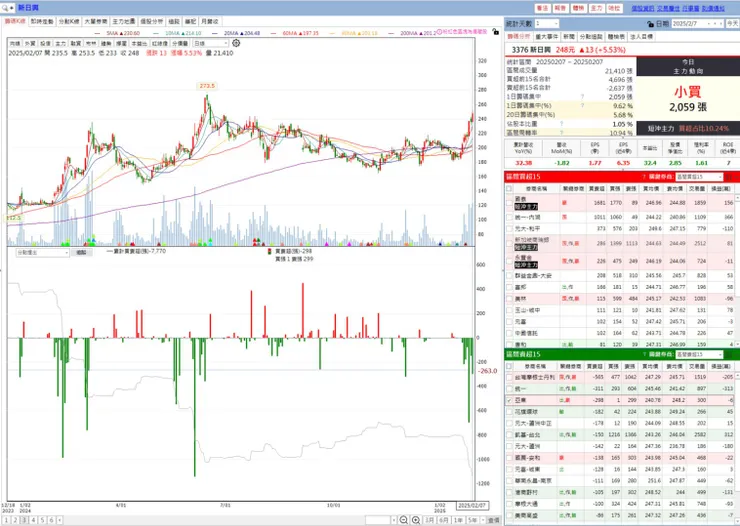The height and width of the screenshot is (526, 740).
Task: Click the help icon beside 佔股本比重
Action: (562, 124)
